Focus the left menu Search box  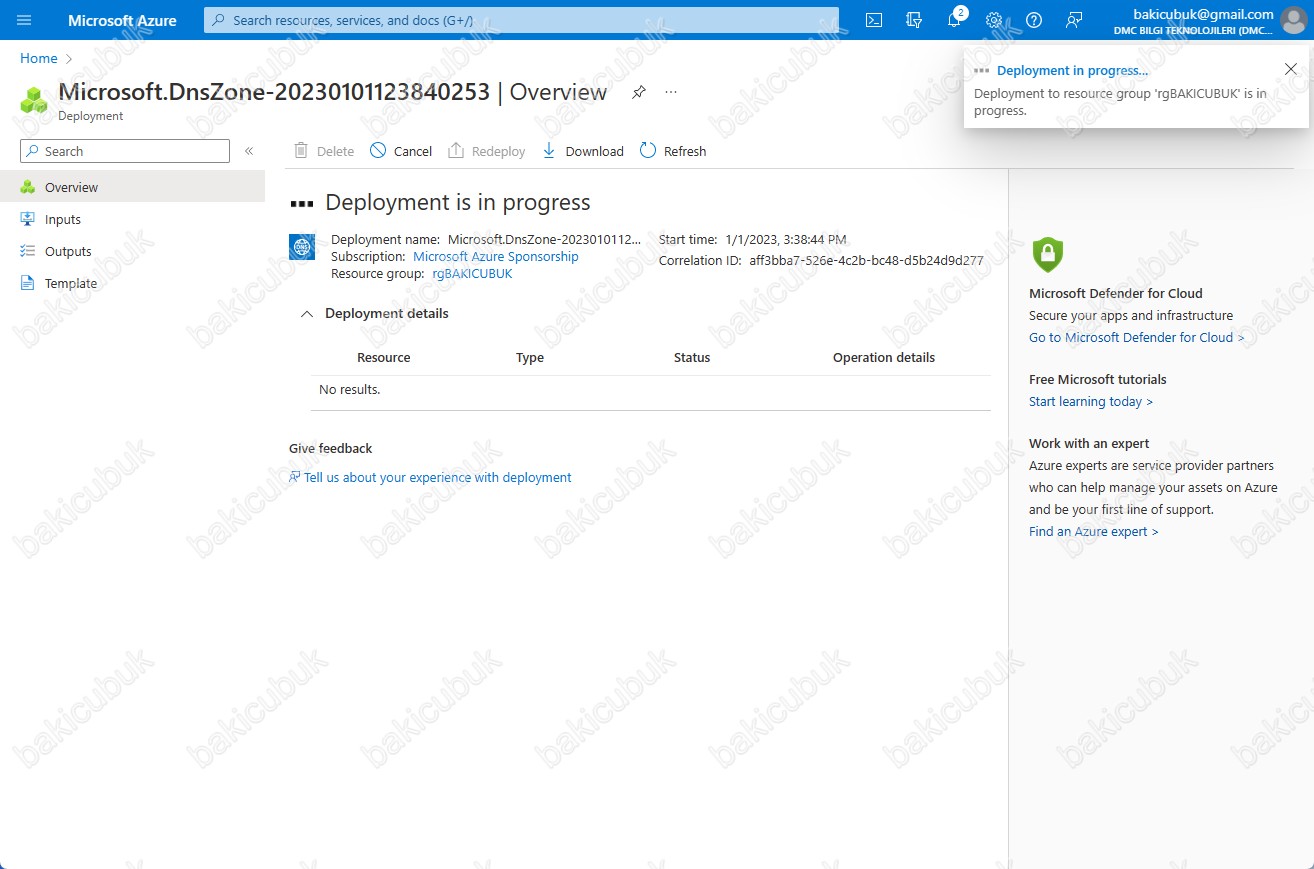[125, 151]
